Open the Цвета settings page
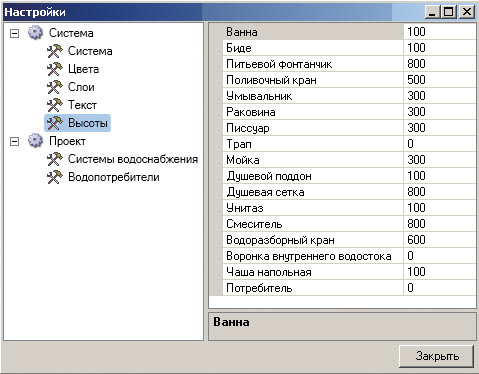Viewport: 479px width, 374px height. click(83, 69)
